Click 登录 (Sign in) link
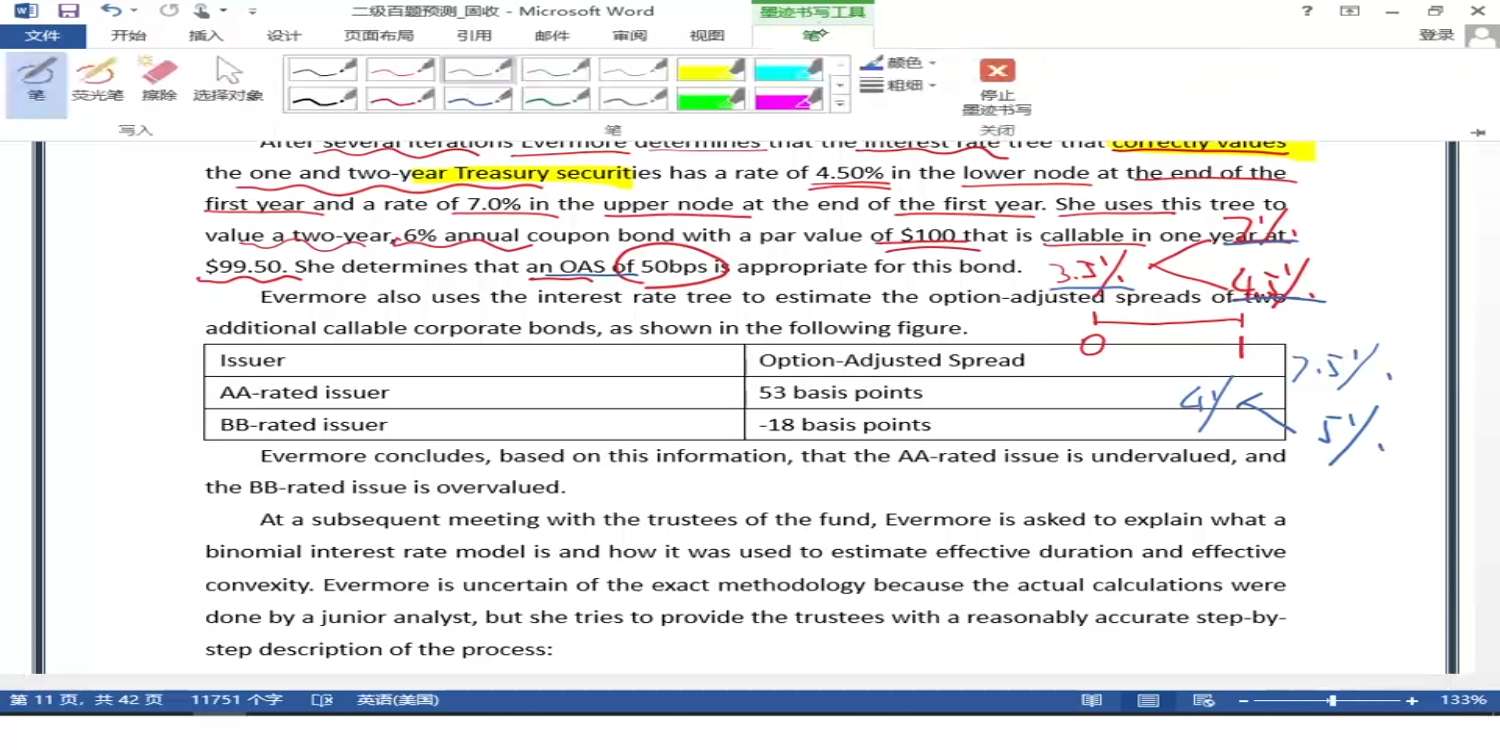Screen dimensions: 1500x750 point(1436,35)
